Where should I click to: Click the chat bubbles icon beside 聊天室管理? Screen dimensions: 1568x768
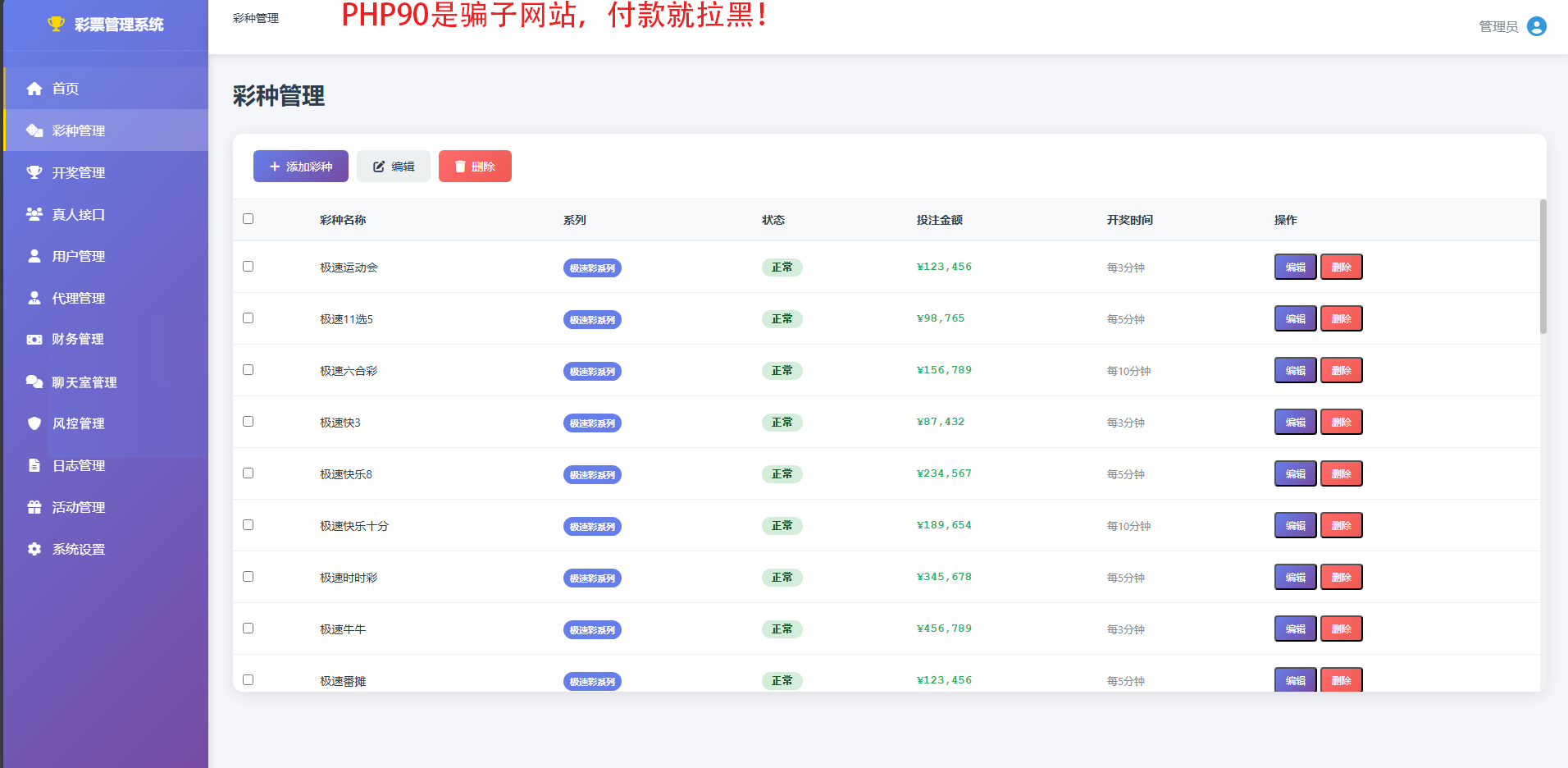[34, 382]
